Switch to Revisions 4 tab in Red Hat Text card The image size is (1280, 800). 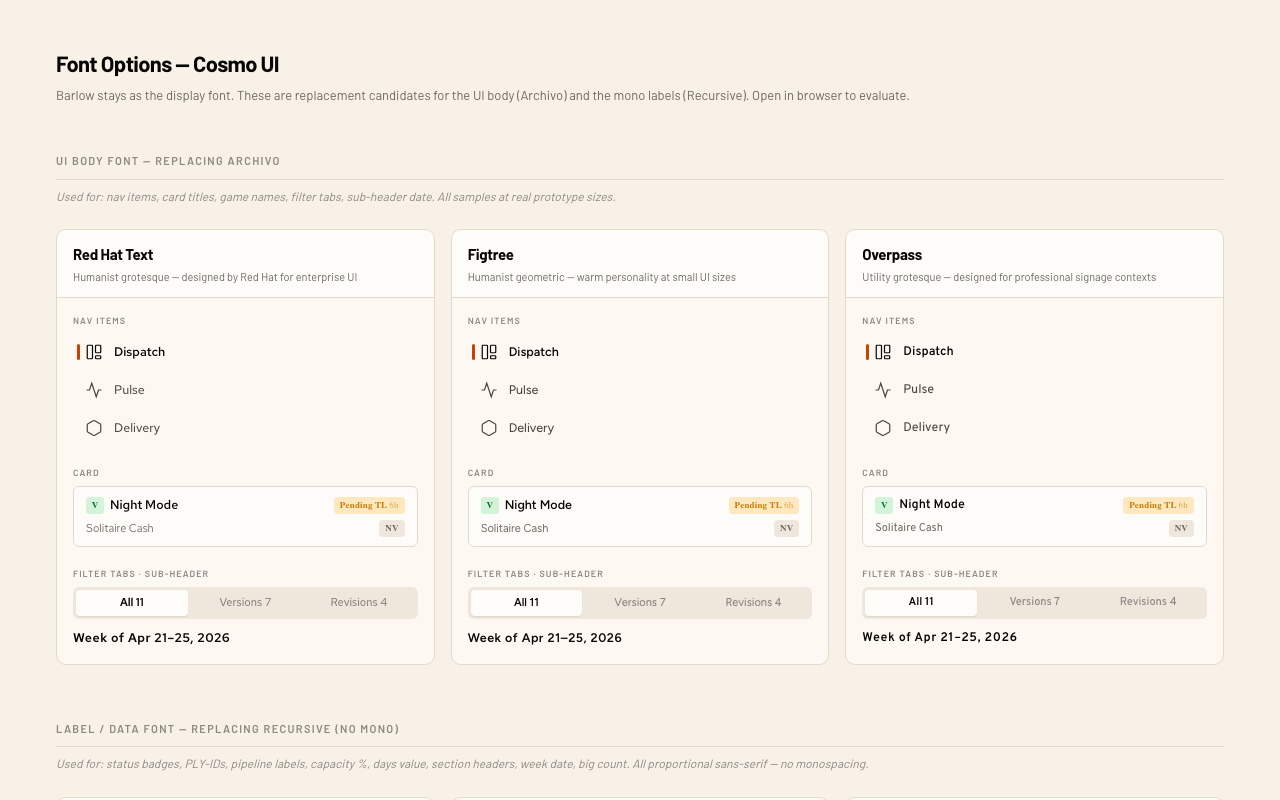[x=359, y=603]
